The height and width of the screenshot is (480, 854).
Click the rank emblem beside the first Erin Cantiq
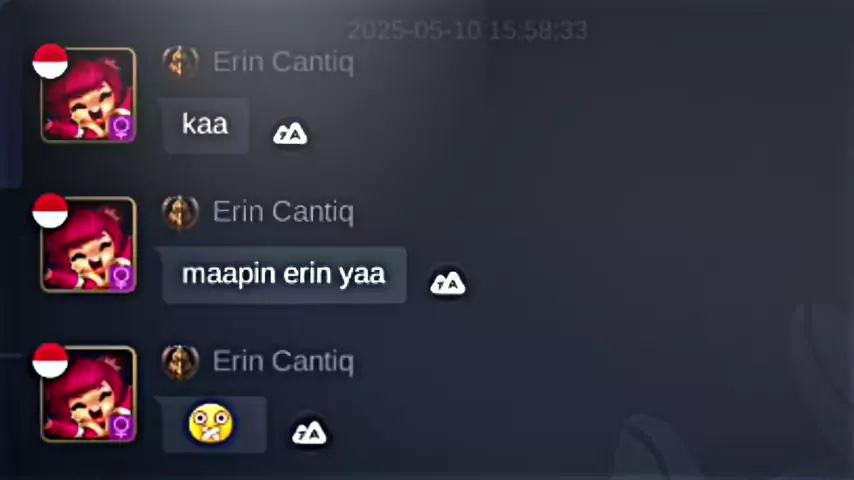[x=180, y=62]
